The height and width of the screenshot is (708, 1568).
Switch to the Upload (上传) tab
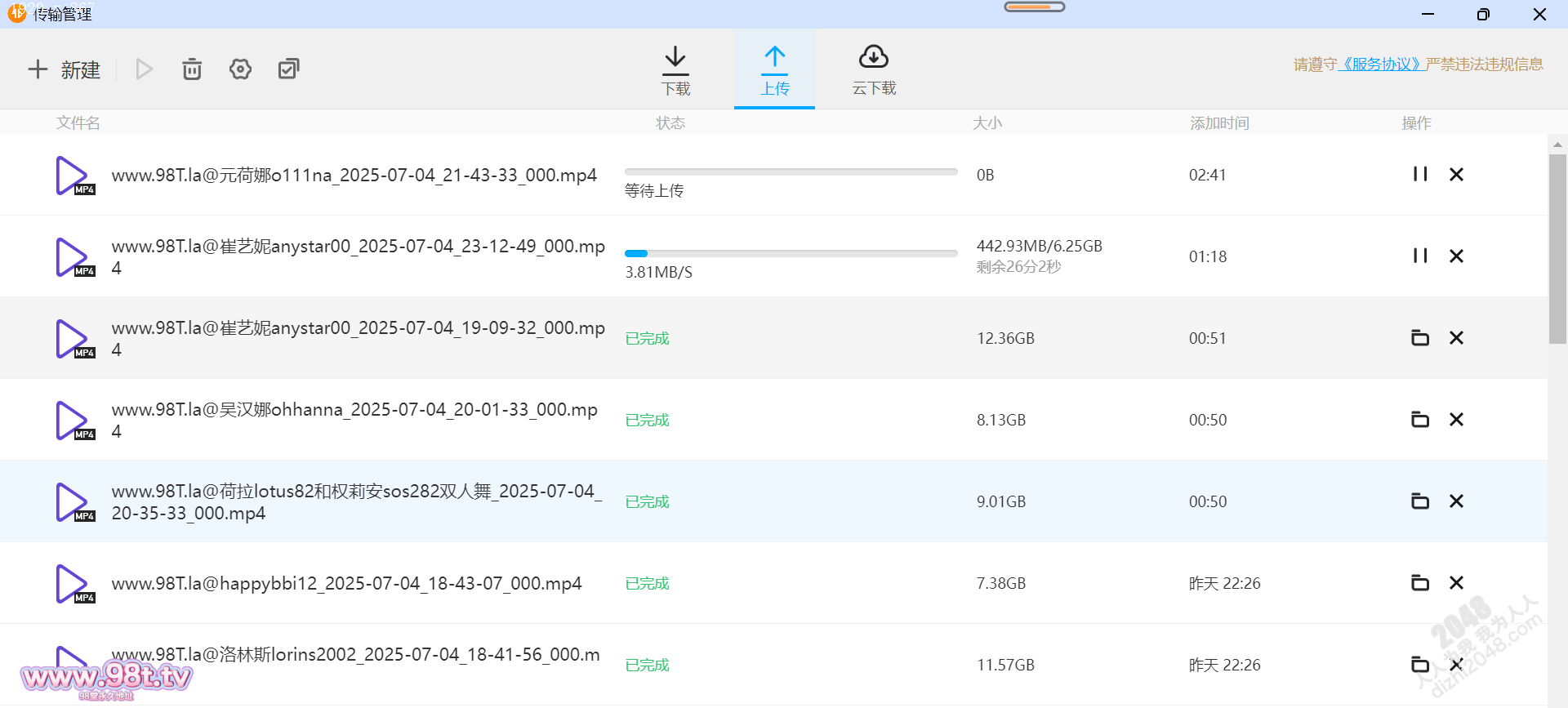click(774, 70)
